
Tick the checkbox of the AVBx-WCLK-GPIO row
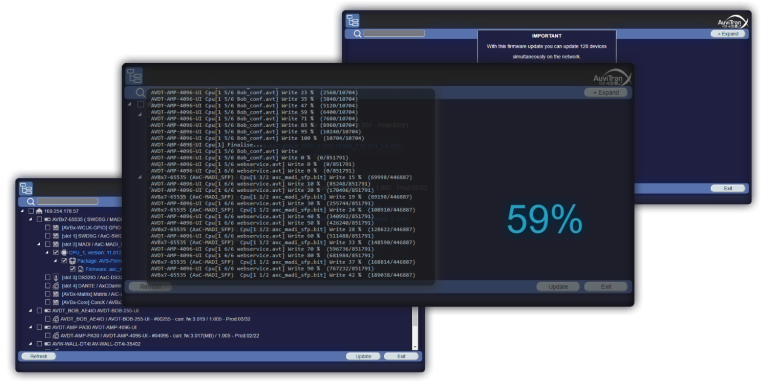pyautogui.click(x=48, y=228)
